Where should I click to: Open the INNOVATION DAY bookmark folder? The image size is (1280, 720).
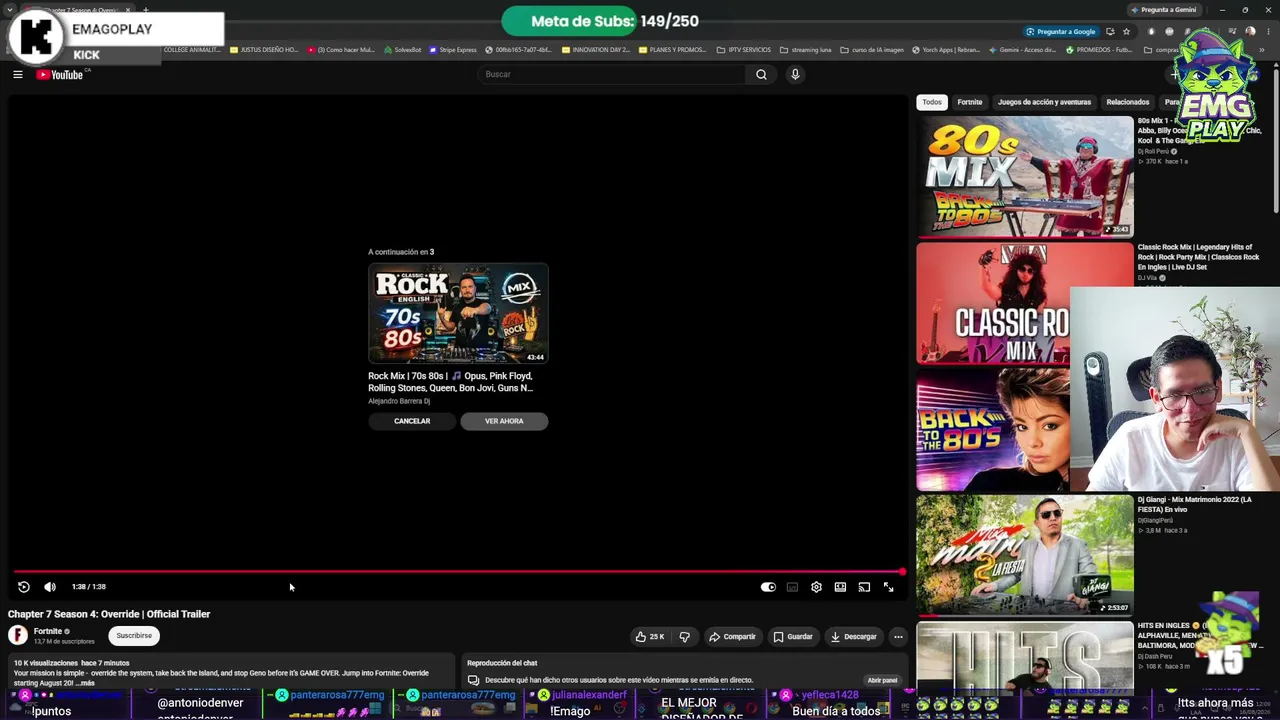click(596, 50)
